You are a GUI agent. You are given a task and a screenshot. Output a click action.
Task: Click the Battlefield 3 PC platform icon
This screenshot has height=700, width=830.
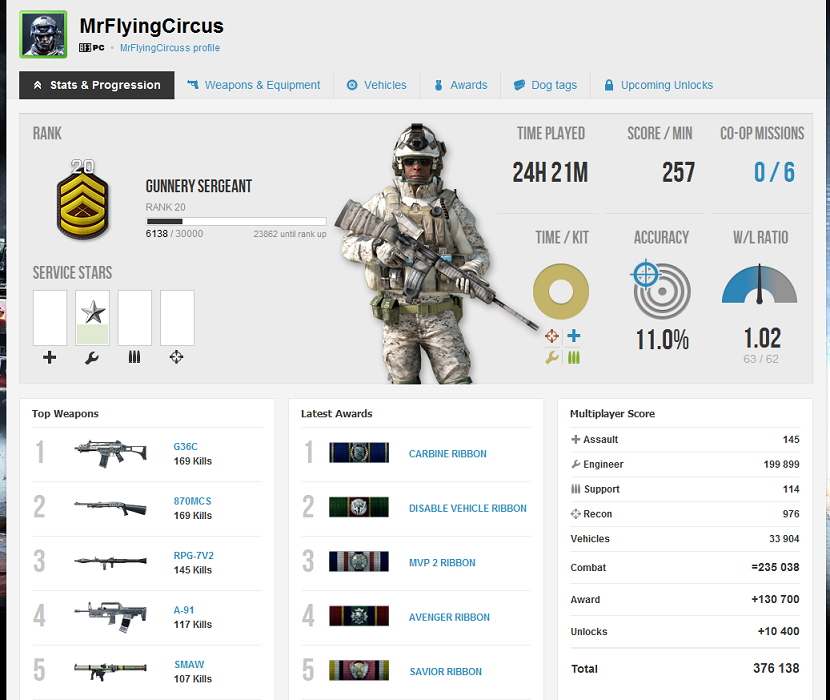(x=92, y=48)
